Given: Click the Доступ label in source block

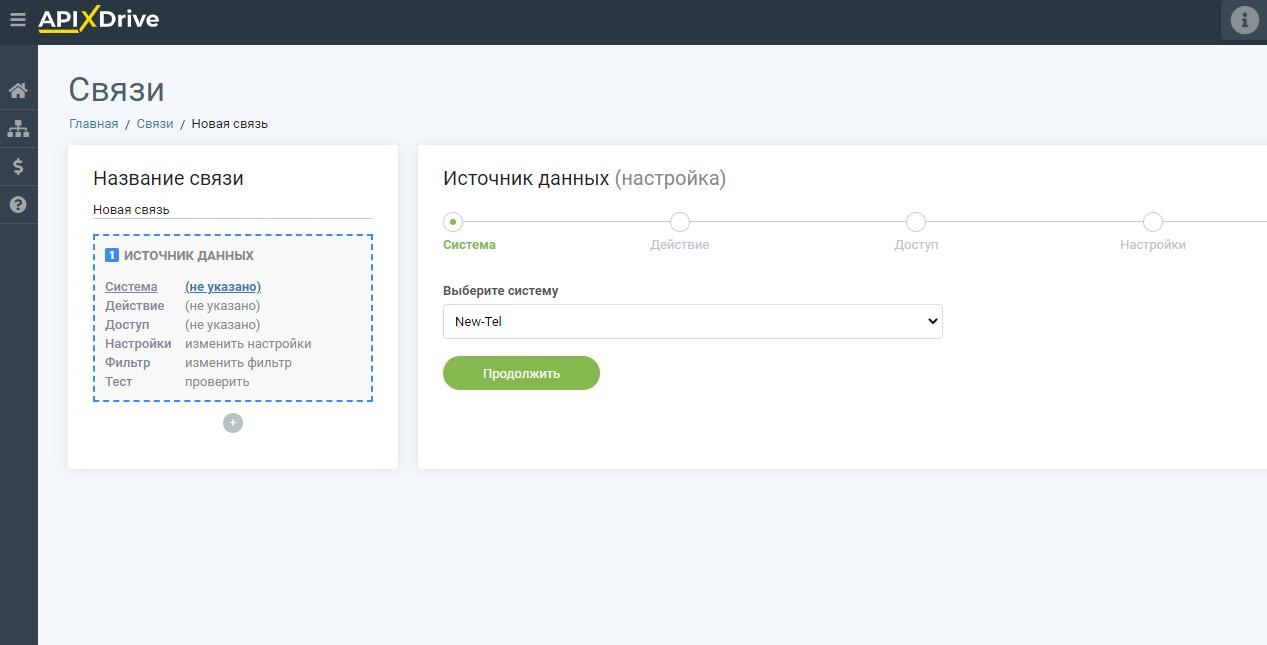Looking at the screenshot, I should [127, 325].
